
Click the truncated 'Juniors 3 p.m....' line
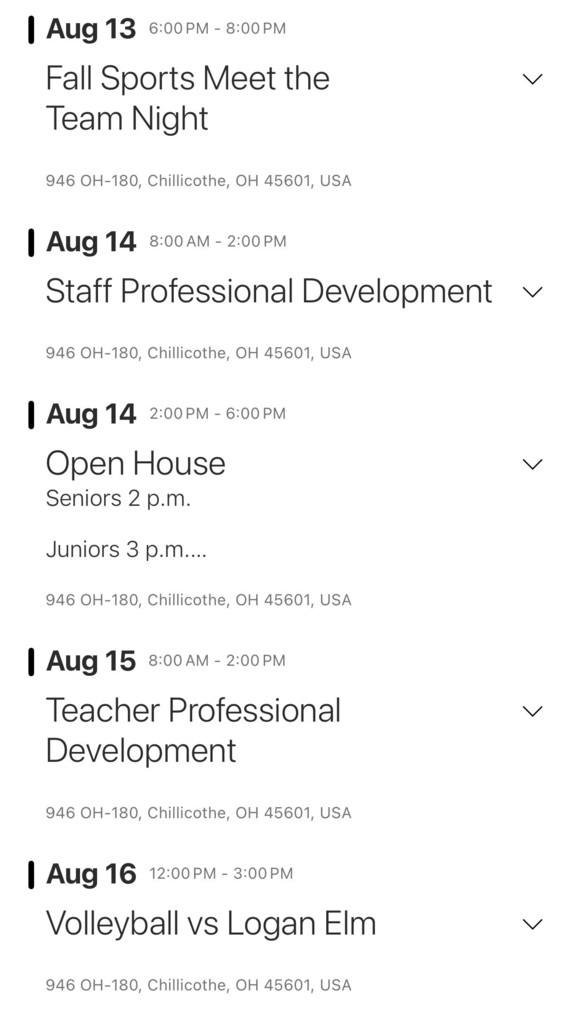tap(126, 550)
